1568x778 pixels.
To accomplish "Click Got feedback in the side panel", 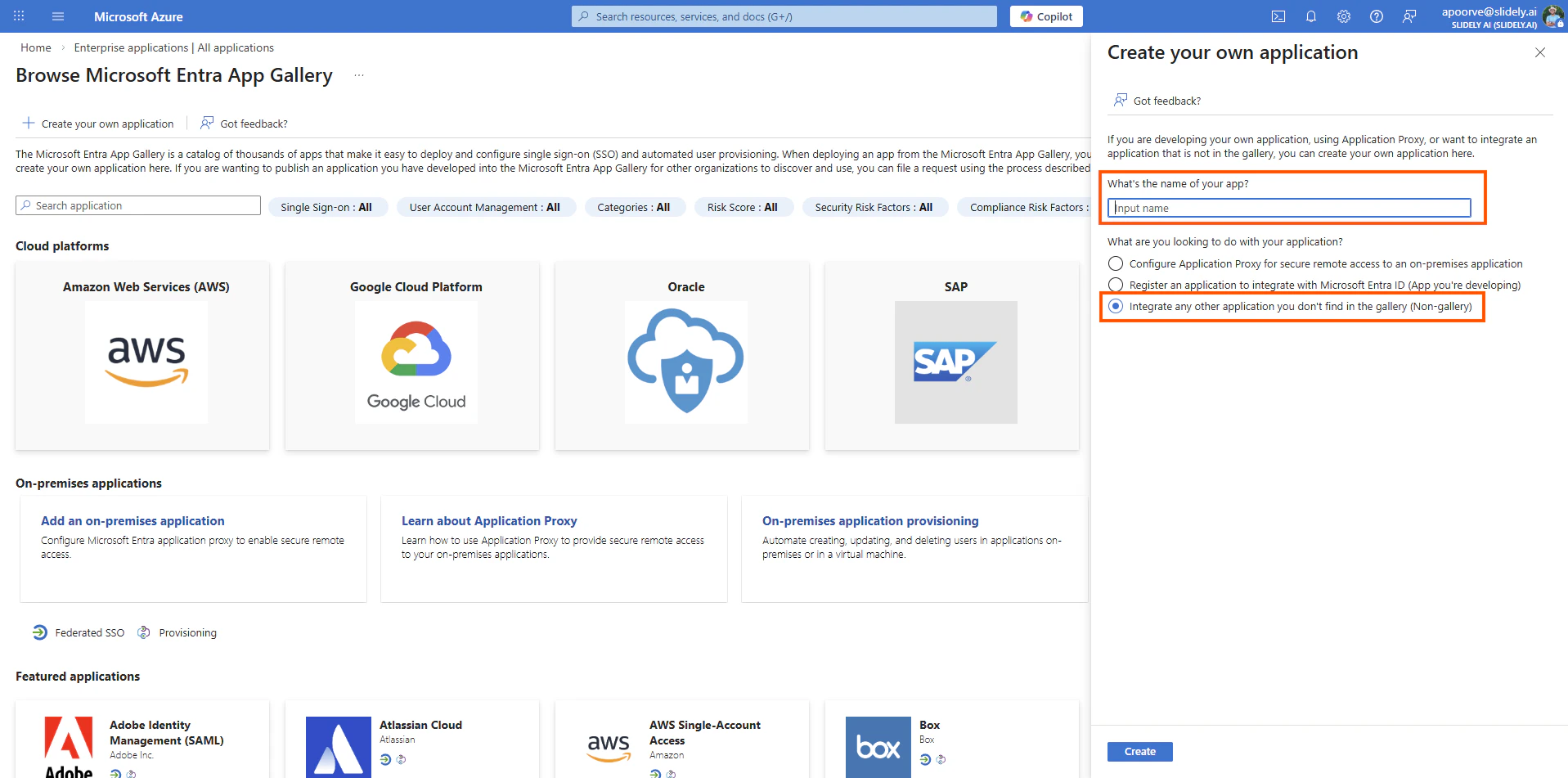I will pos(1157,101).
